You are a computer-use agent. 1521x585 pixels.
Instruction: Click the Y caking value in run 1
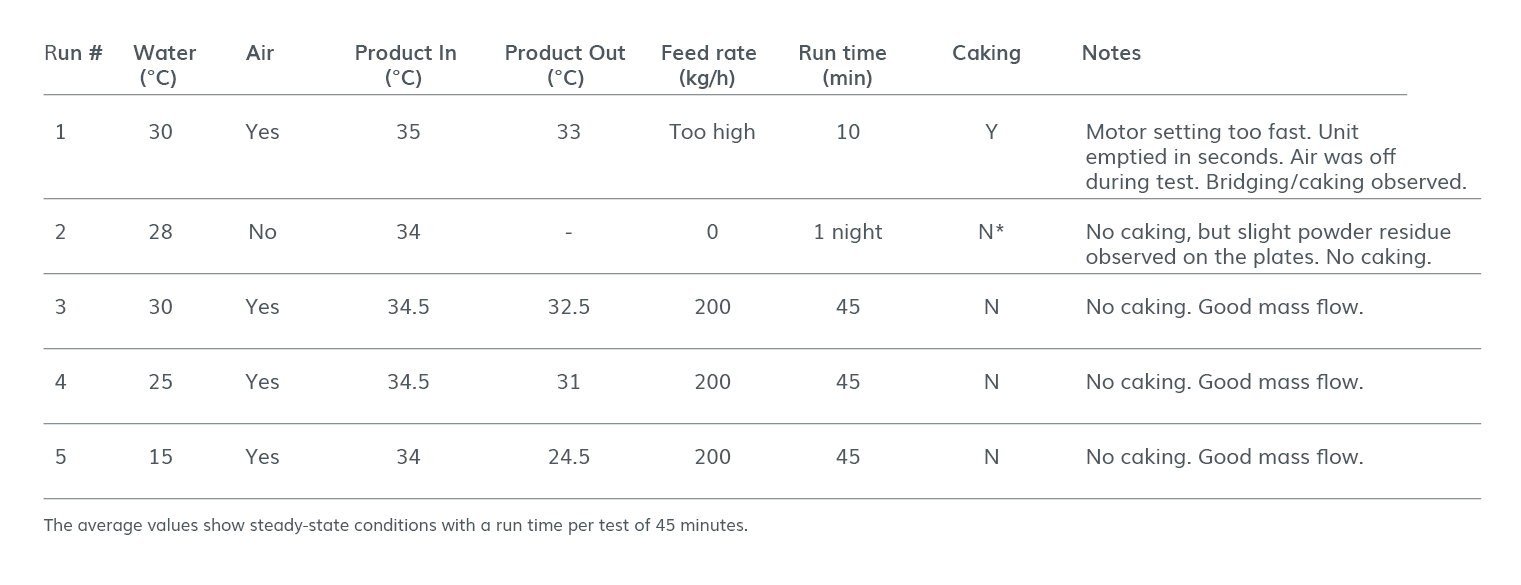[991, 132]
